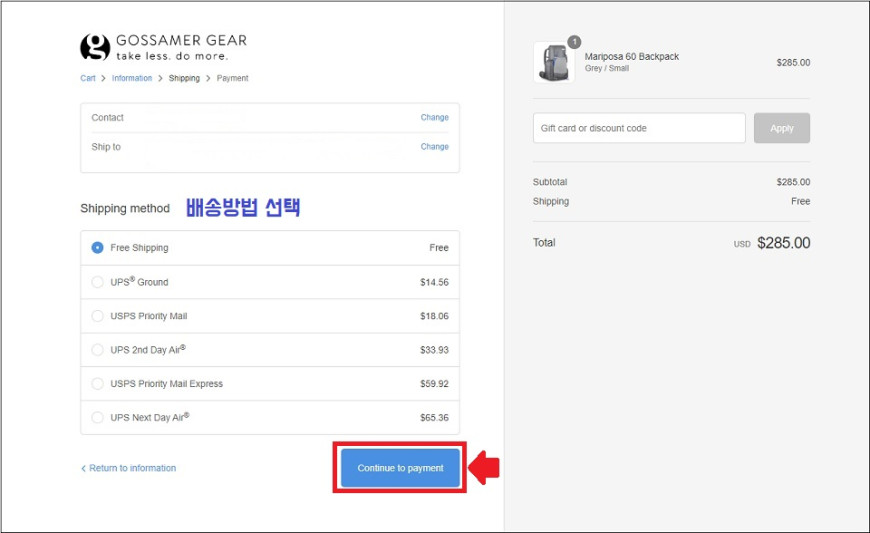
Task: Return to information page
Action: pos(133,468)
